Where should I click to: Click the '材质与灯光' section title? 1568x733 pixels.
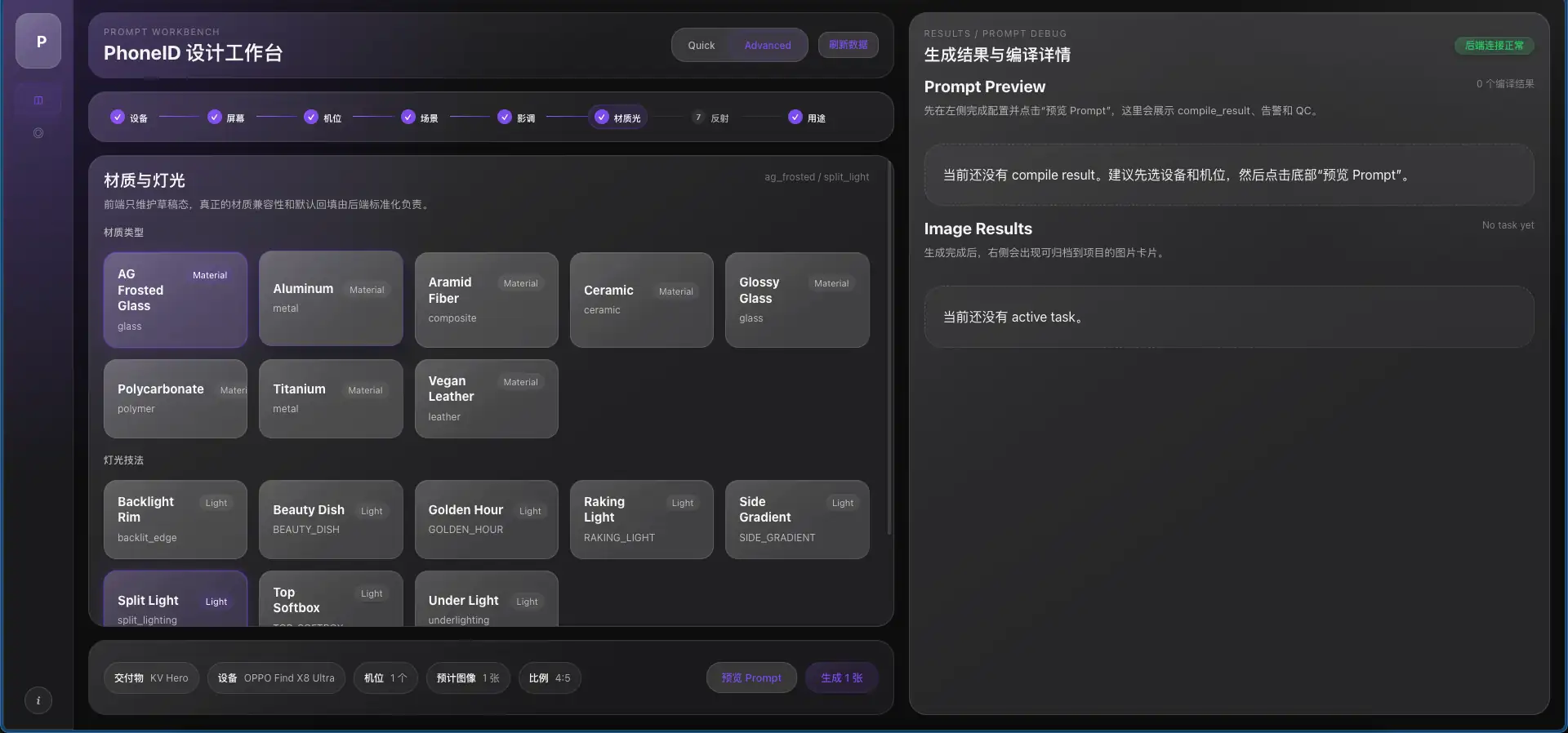click(145, 180)
